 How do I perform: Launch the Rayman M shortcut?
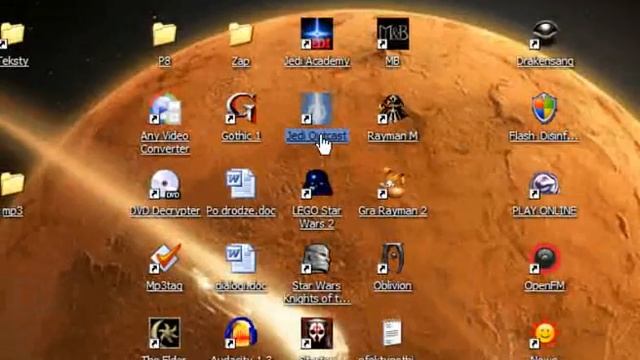(x=393, y=109)
